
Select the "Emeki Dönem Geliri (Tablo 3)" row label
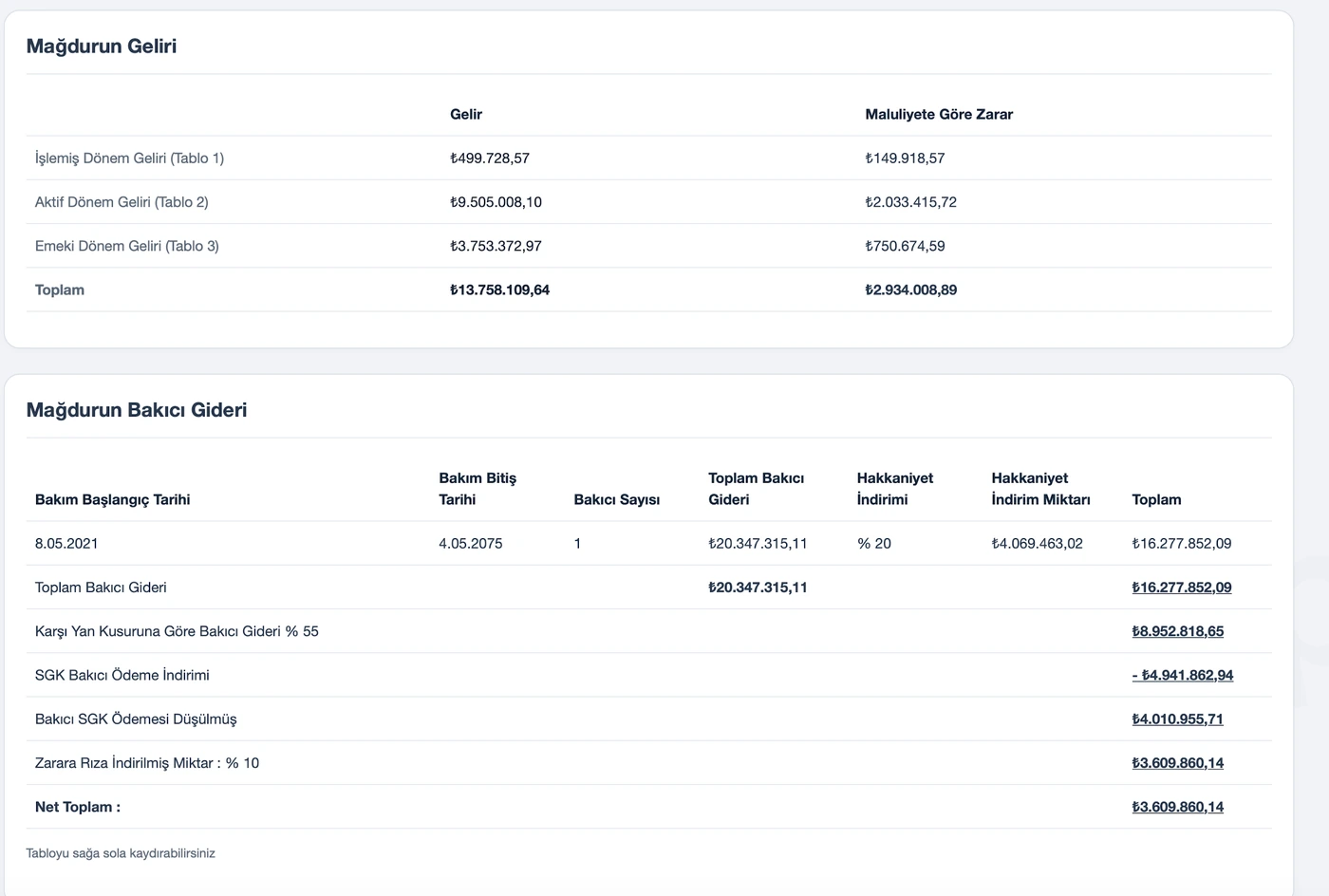127,246
